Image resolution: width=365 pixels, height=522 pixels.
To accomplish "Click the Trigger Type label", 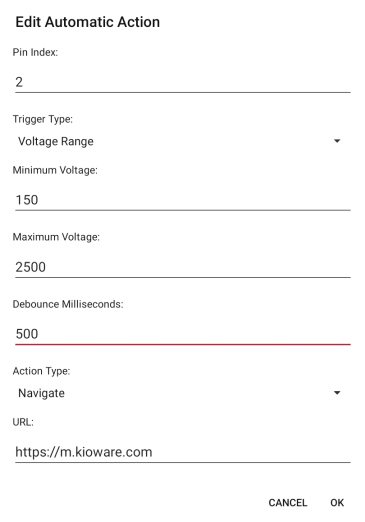I will click(43, 119).
